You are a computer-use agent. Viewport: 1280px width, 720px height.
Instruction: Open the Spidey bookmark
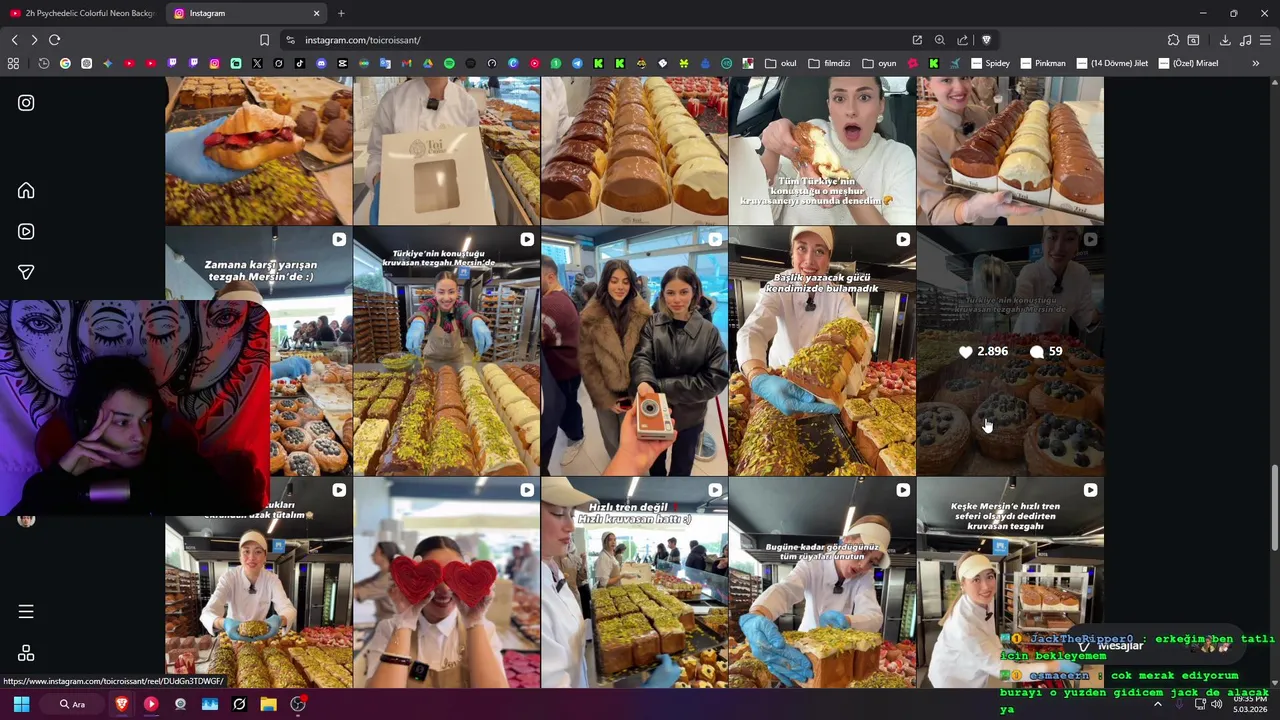tap(990, 63)
